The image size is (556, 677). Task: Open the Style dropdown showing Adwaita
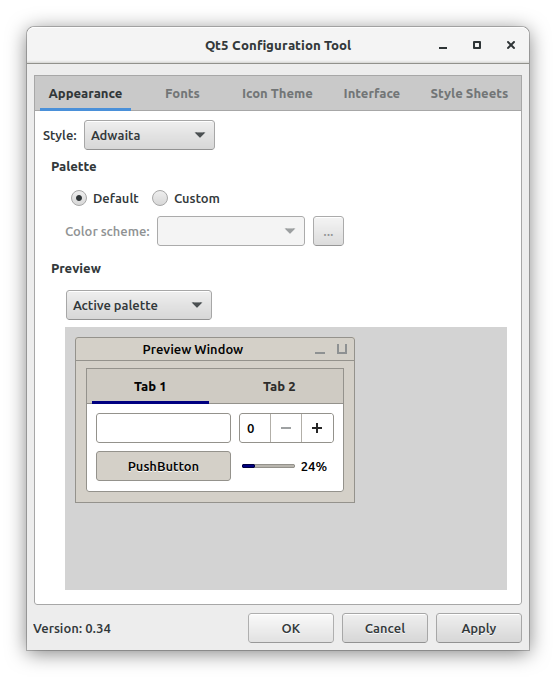149,135
